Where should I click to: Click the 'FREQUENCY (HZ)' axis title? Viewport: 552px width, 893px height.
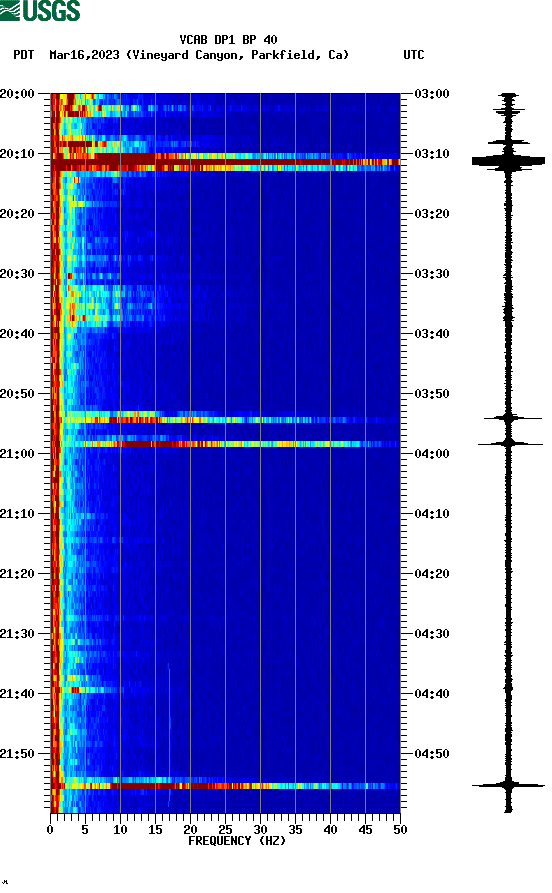pos(237,841)
